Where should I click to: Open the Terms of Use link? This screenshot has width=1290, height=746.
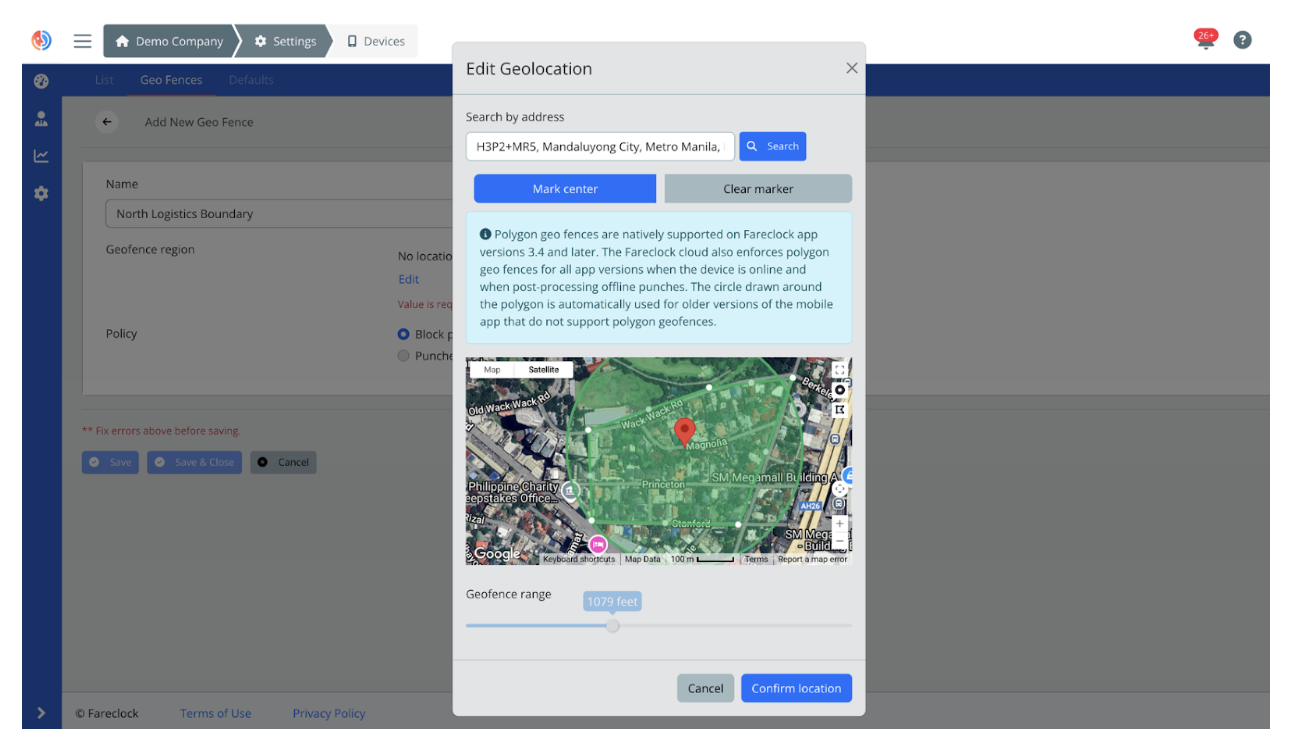coord(215,713)
